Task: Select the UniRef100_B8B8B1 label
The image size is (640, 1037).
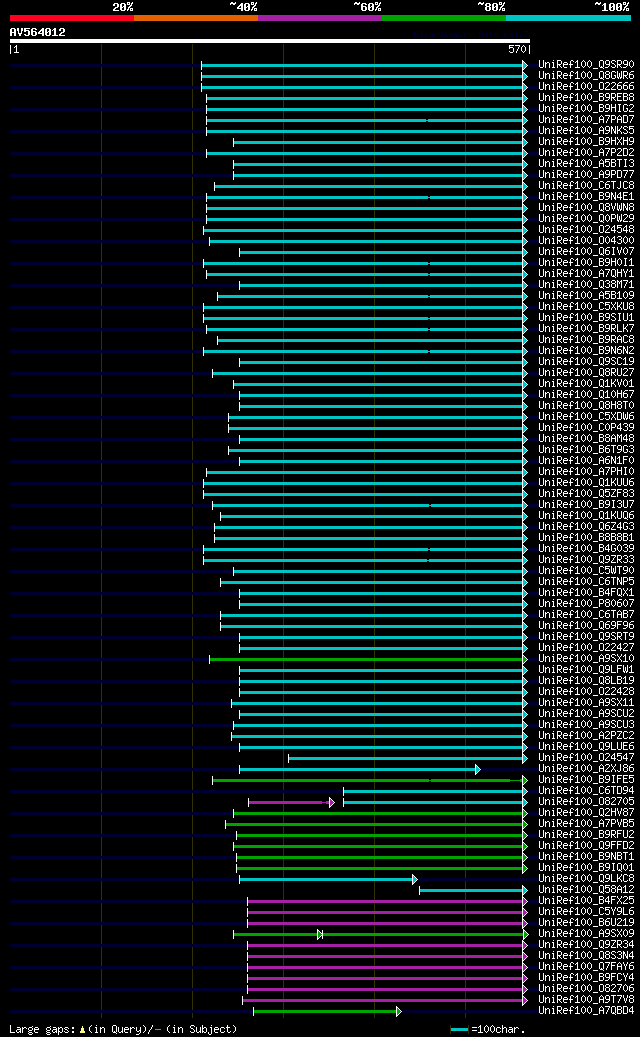Action: 586,538
